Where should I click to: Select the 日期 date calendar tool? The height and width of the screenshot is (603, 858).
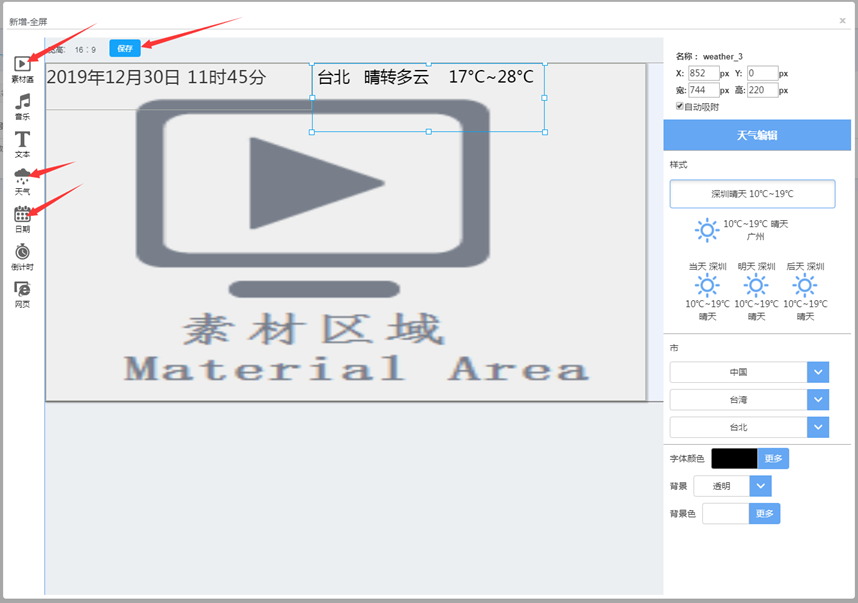22,219
